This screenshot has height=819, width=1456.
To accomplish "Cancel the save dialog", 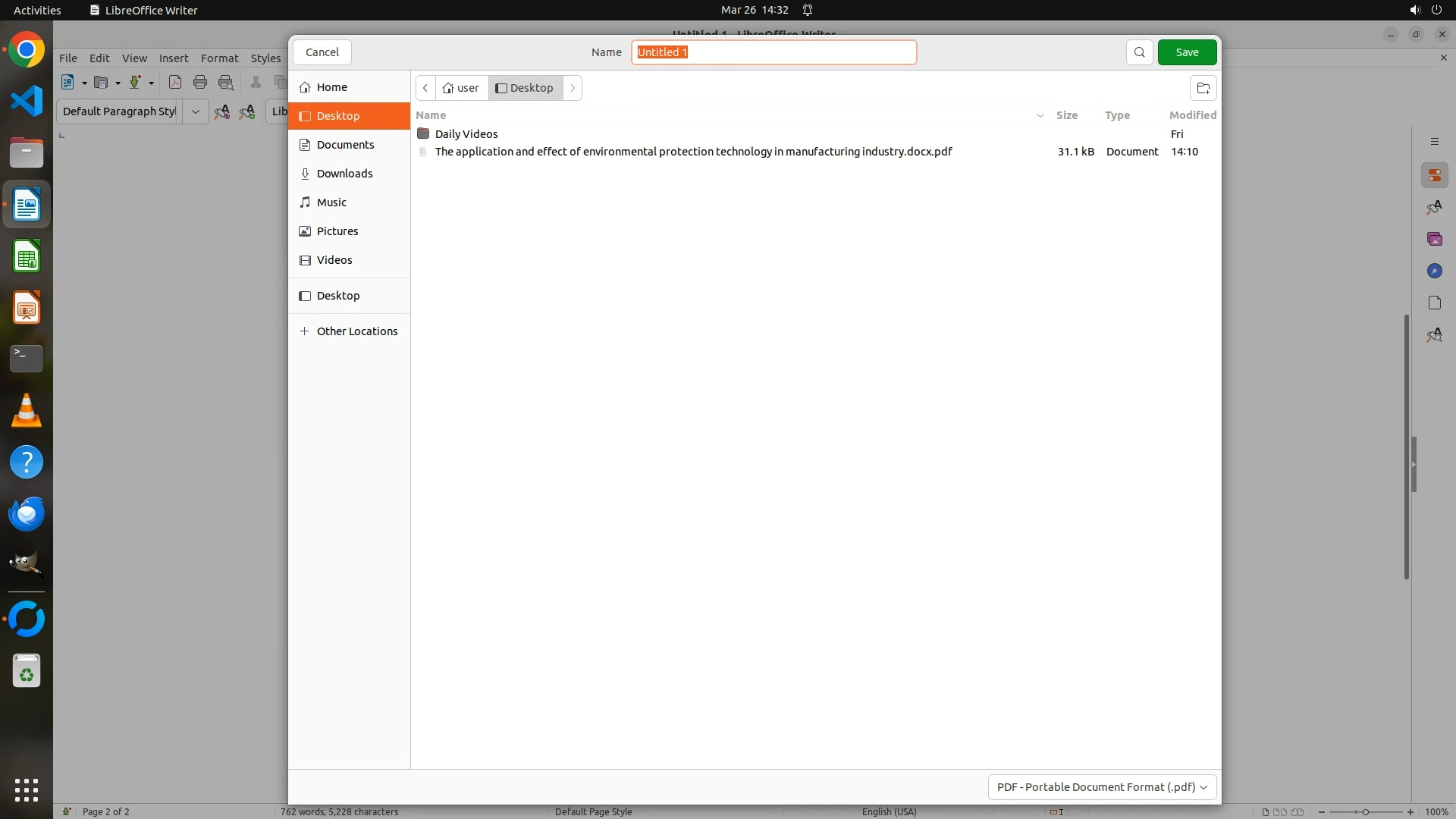I will pos(322,52).
